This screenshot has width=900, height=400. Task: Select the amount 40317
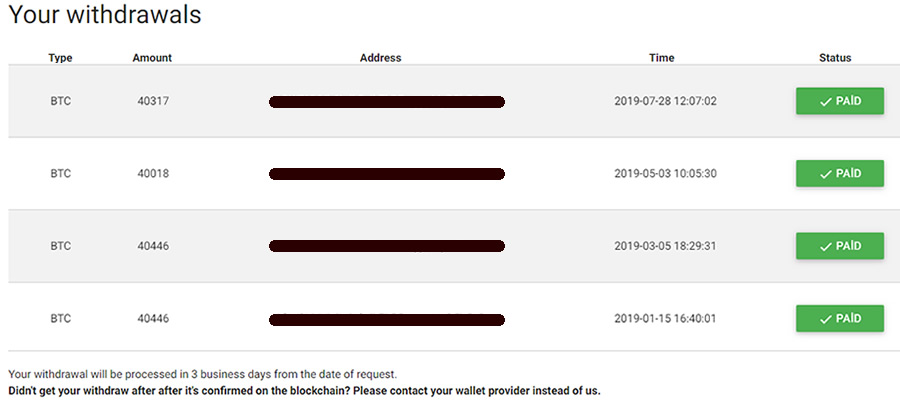[153, 101]
